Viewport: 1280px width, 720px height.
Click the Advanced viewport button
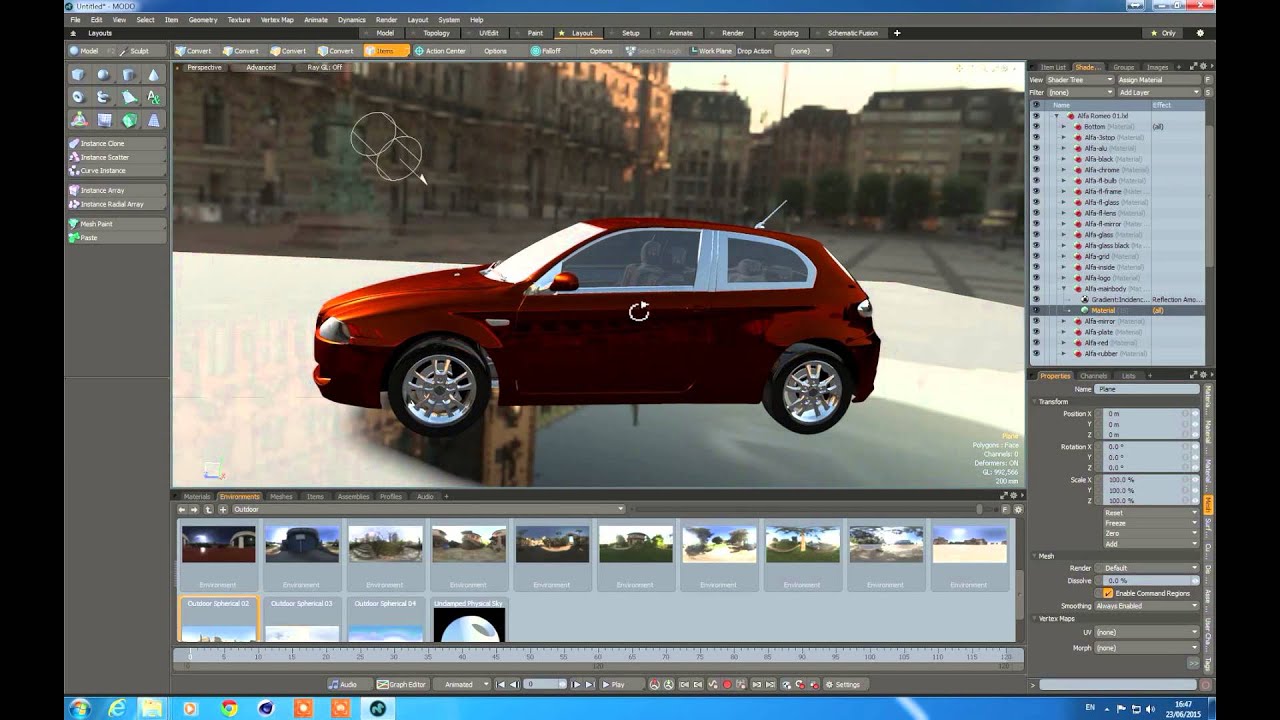261,68
